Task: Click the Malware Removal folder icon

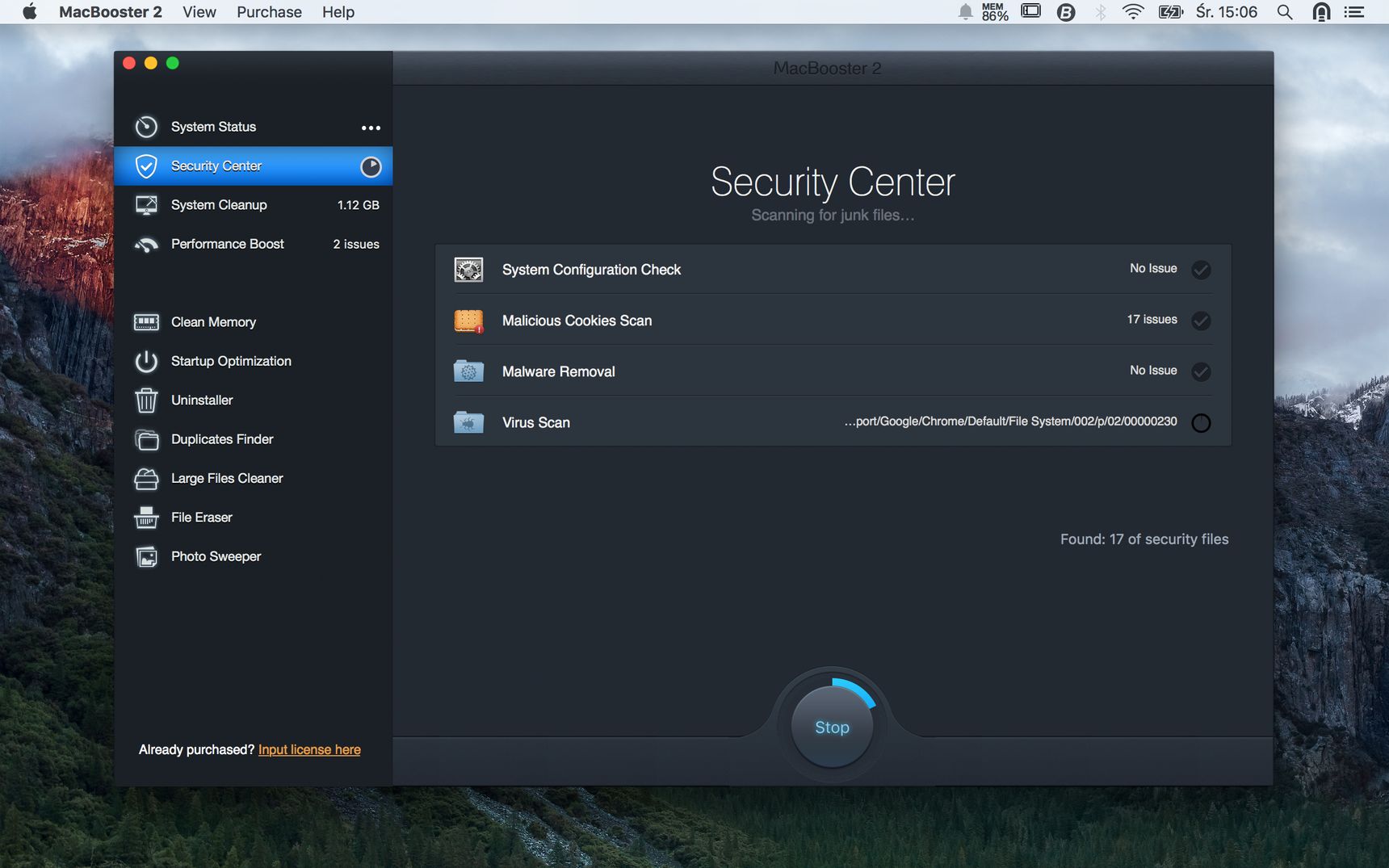Action: click(x=468, y=371)
